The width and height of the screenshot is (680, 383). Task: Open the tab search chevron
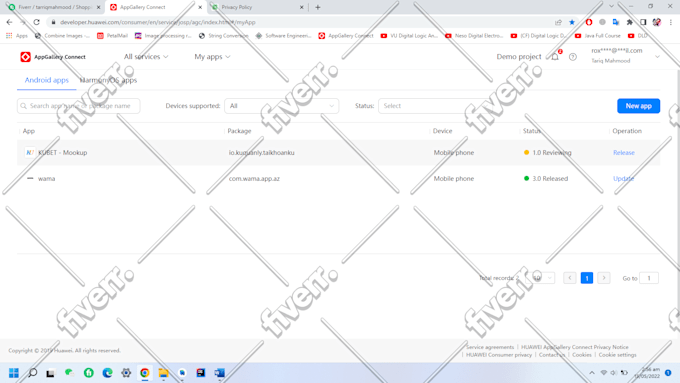tap(611, 7)
